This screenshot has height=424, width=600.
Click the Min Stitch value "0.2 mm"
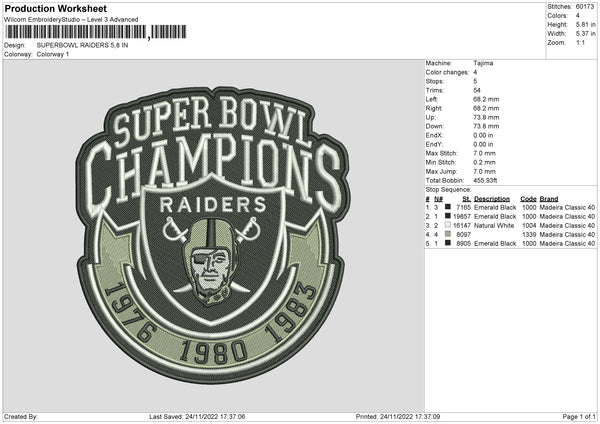click(x=484, y=162)
